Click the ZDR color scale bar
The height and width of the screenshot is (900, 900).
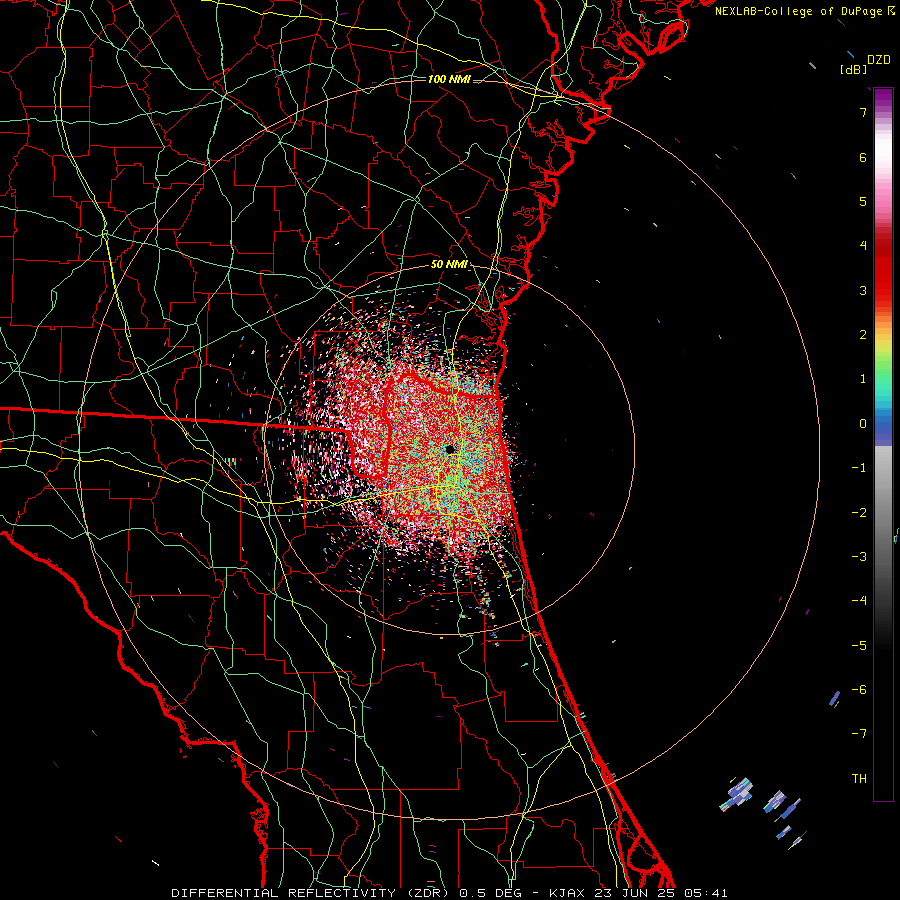pyautogui.click(x=883, y=444)
